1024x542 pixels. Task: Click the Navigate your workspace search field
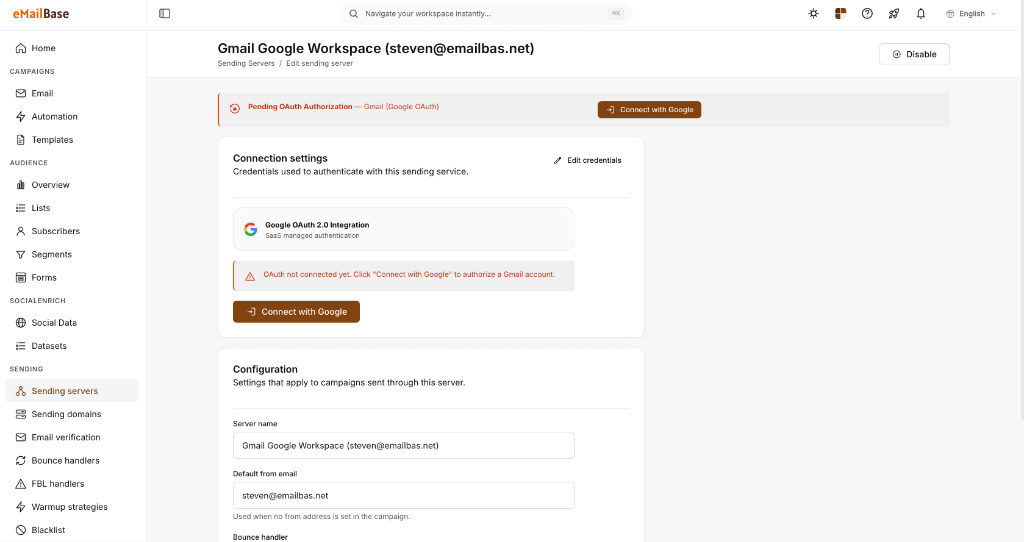coord(487,14)
